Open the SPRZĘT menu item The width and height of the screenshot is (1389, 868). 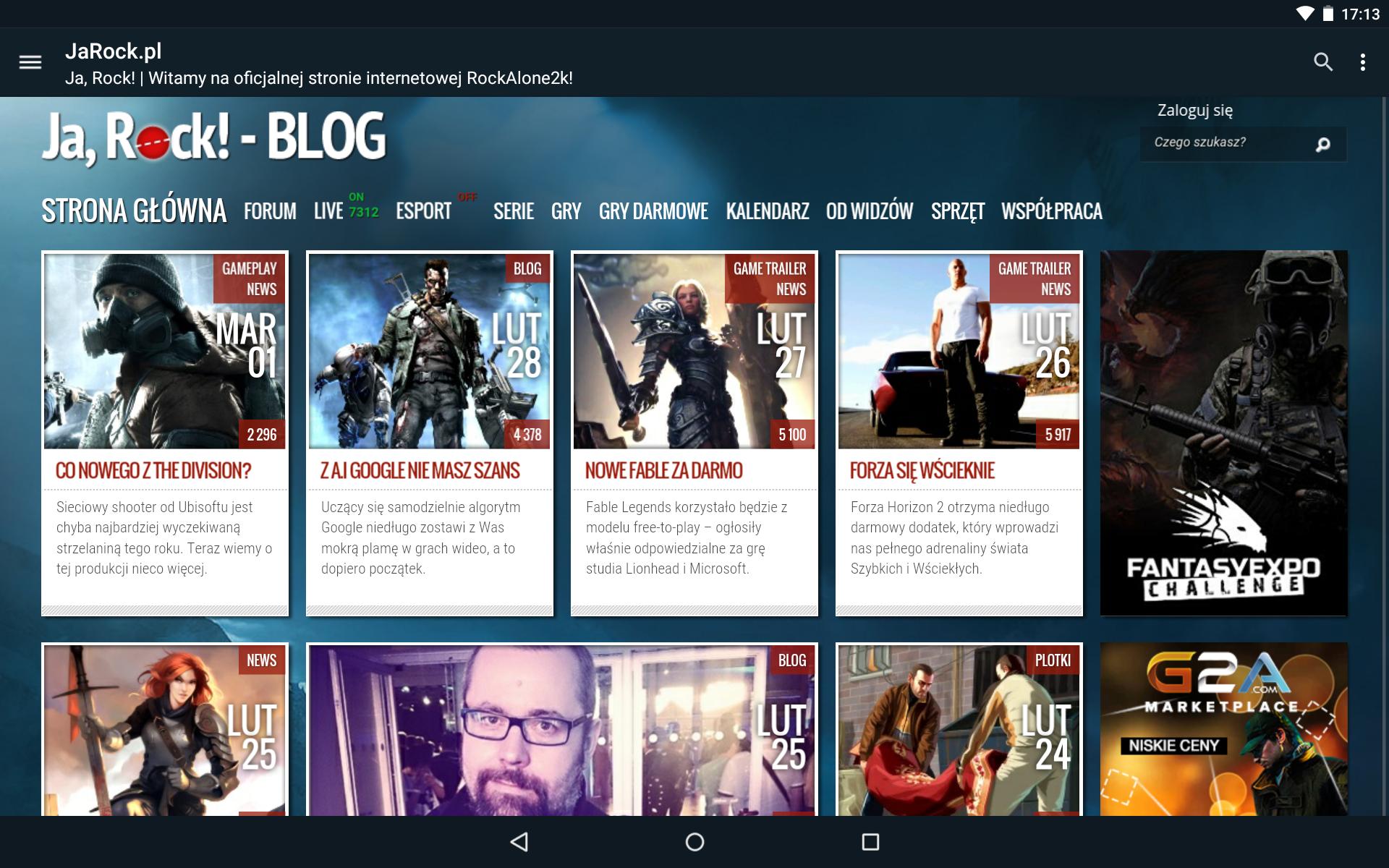pos(958,211)
